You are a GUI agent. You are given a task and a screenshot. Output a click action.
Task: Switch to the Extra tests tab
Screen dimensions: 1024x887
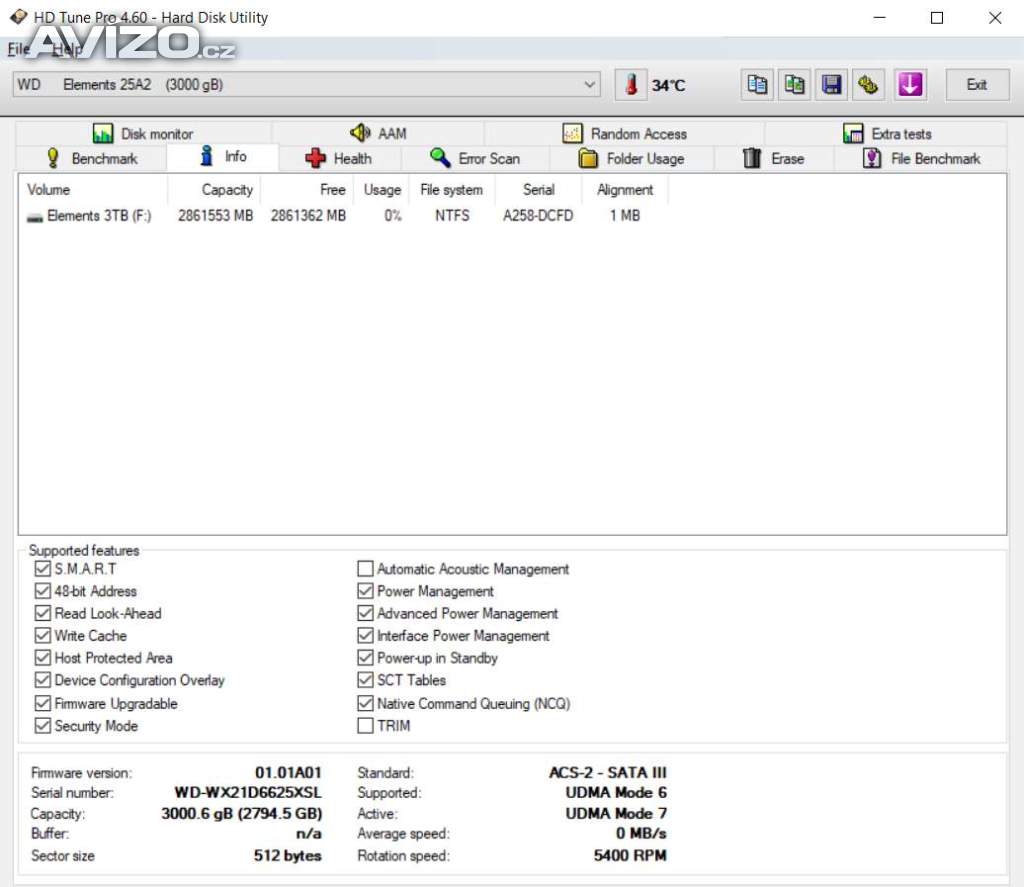pyautogui.click(x=887, y=134)
